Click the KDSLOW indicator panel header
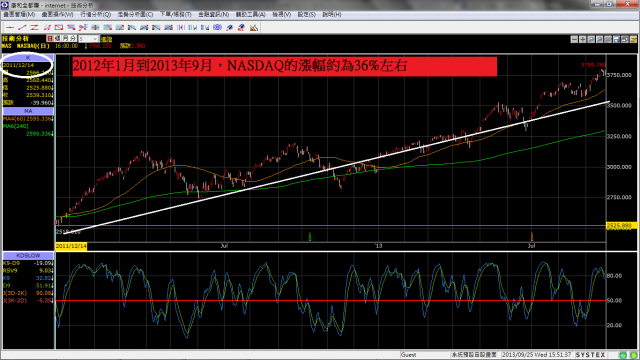 tap(28, 256)
